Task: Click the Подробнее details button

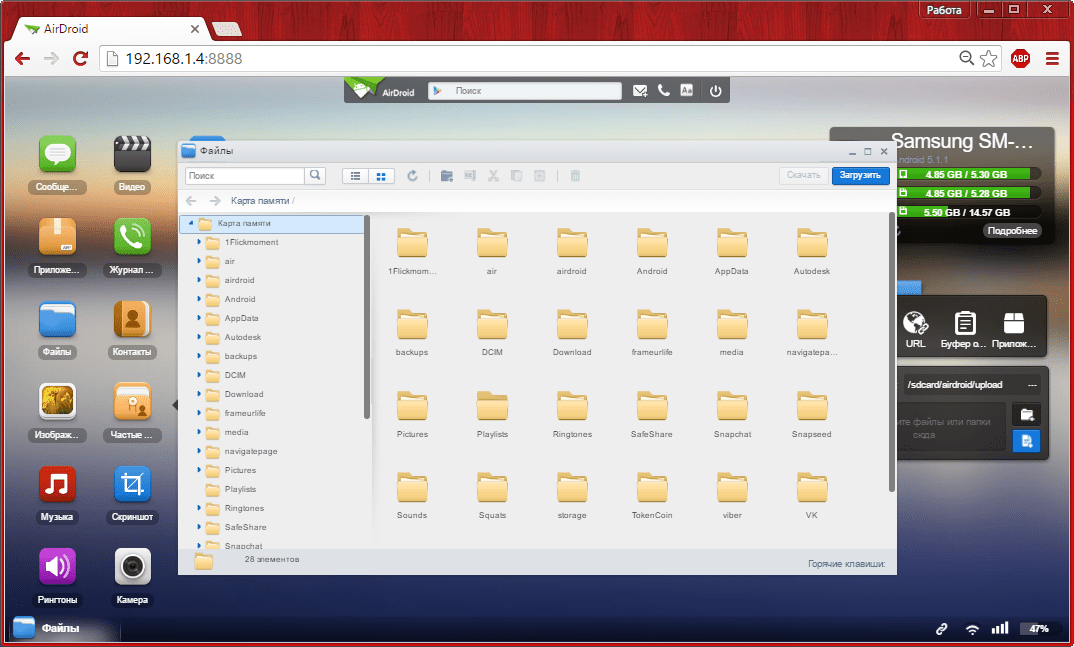Action: point(1012,231)
